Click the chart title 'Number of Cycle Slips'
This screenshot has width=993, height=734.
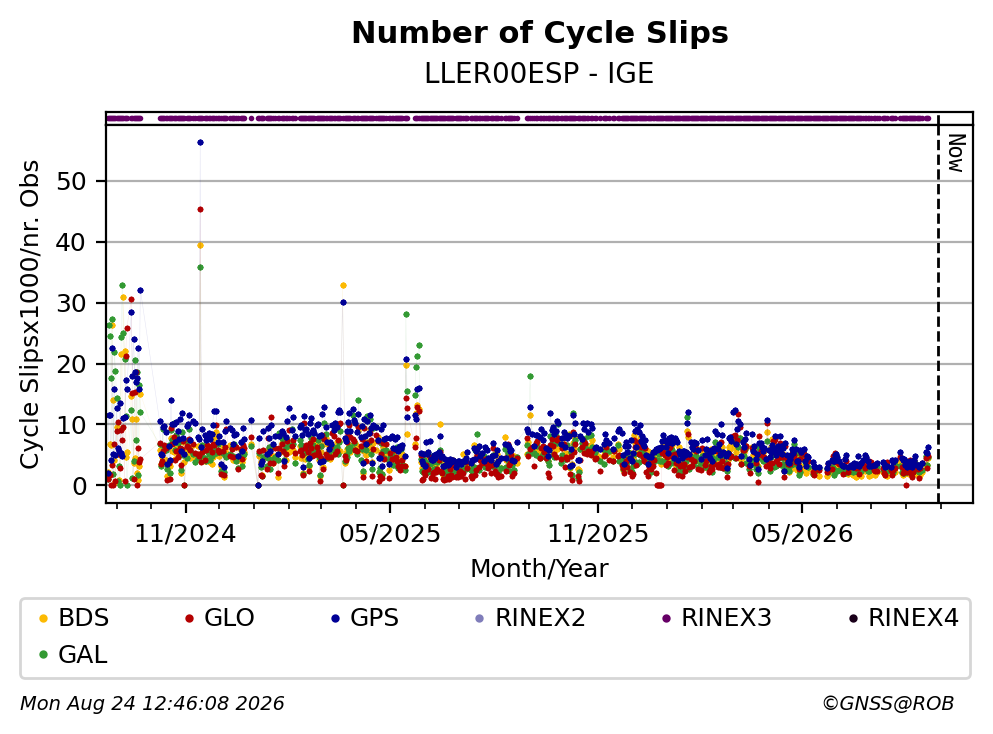(540, 33)
